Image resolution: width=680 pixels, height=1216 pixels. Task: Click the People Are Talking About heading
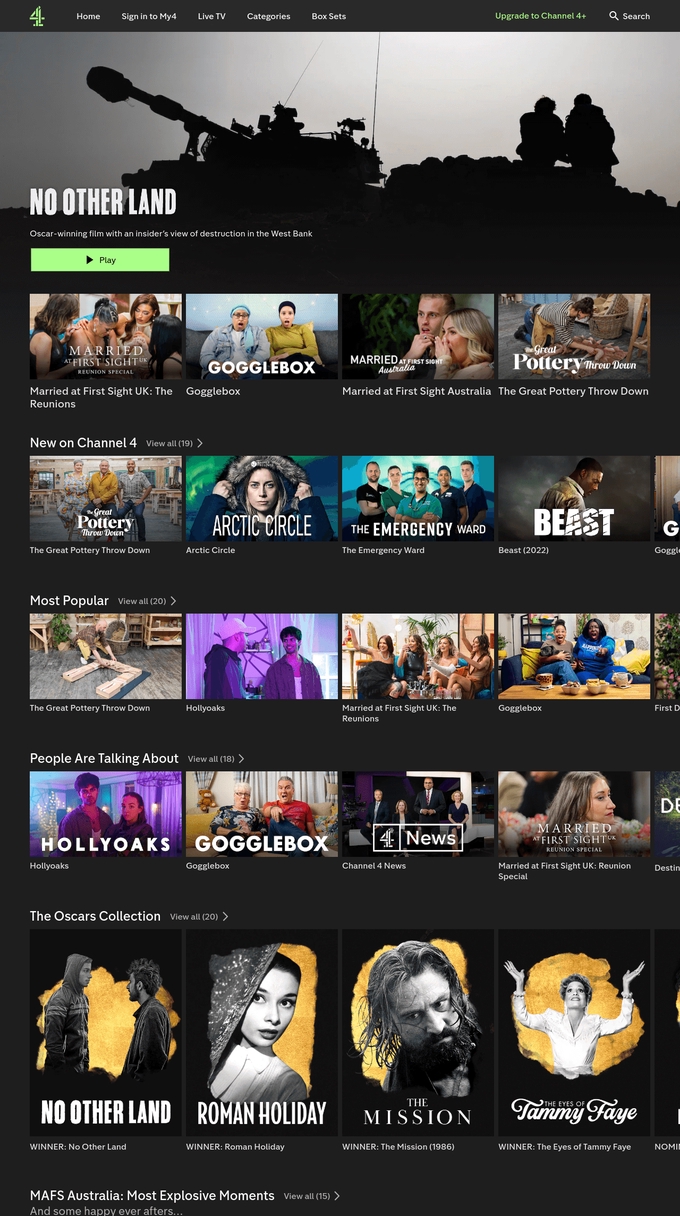pyautogui.click(x=104, y=758)
